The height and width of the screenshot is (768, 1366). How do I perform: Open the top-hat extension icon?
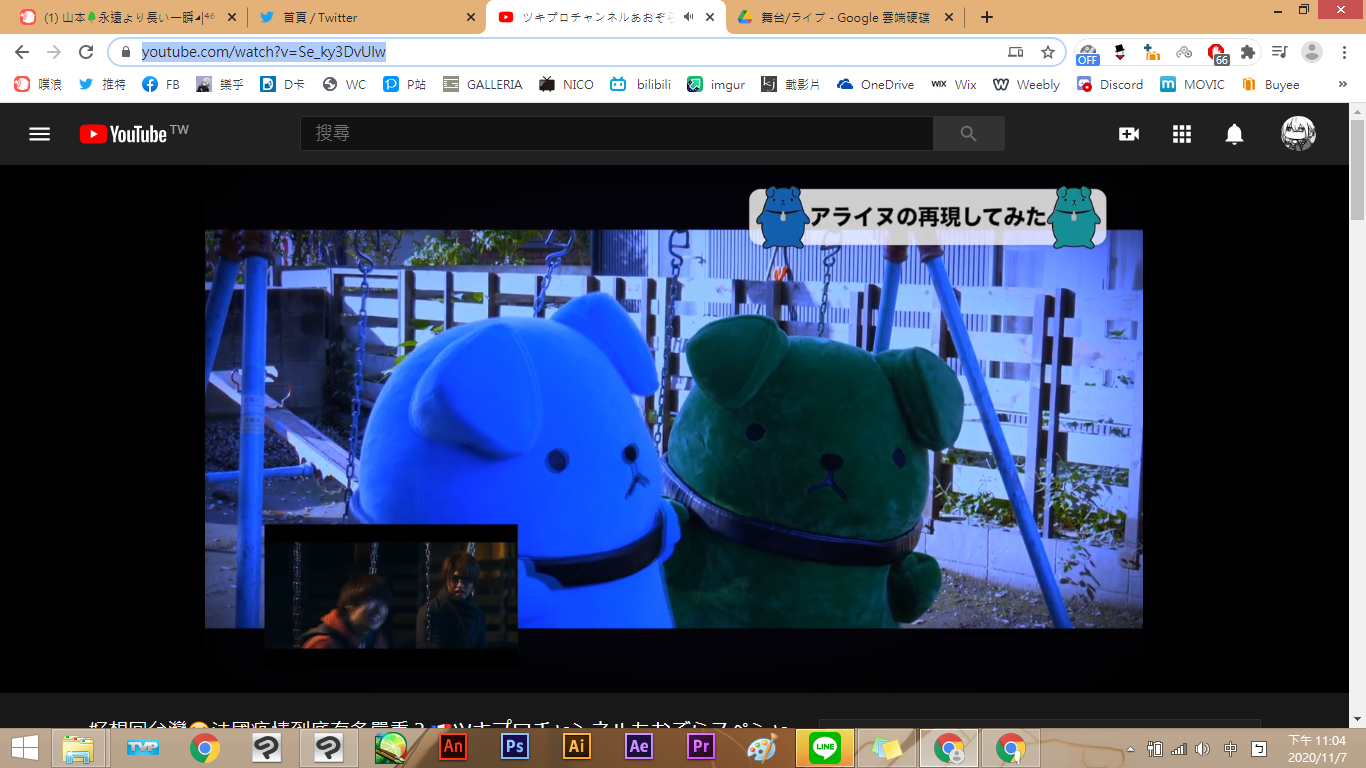click(x=1120, y=52)
